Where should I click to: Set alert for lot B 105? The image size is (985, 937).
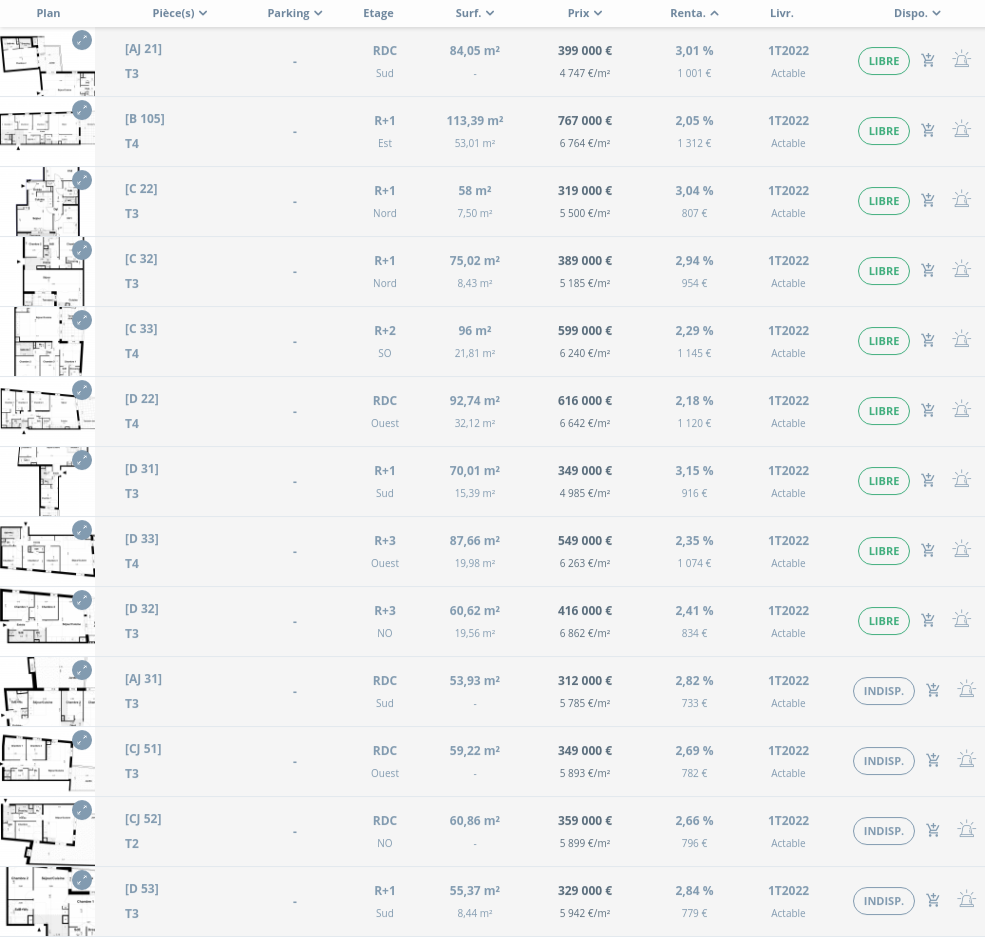(x=961, y=130)
